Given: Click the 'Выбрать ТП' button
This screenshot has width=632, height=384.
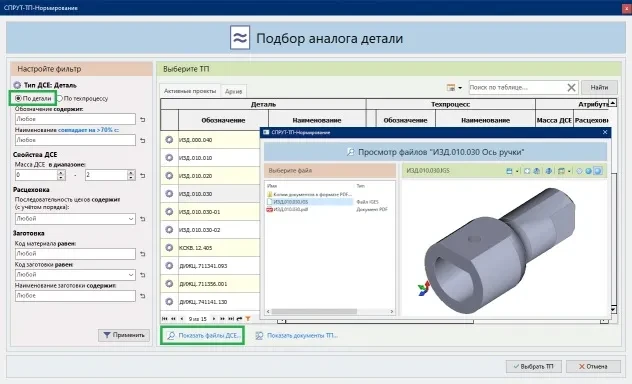Looking at the screenshot, I should (x=534, y=366).
